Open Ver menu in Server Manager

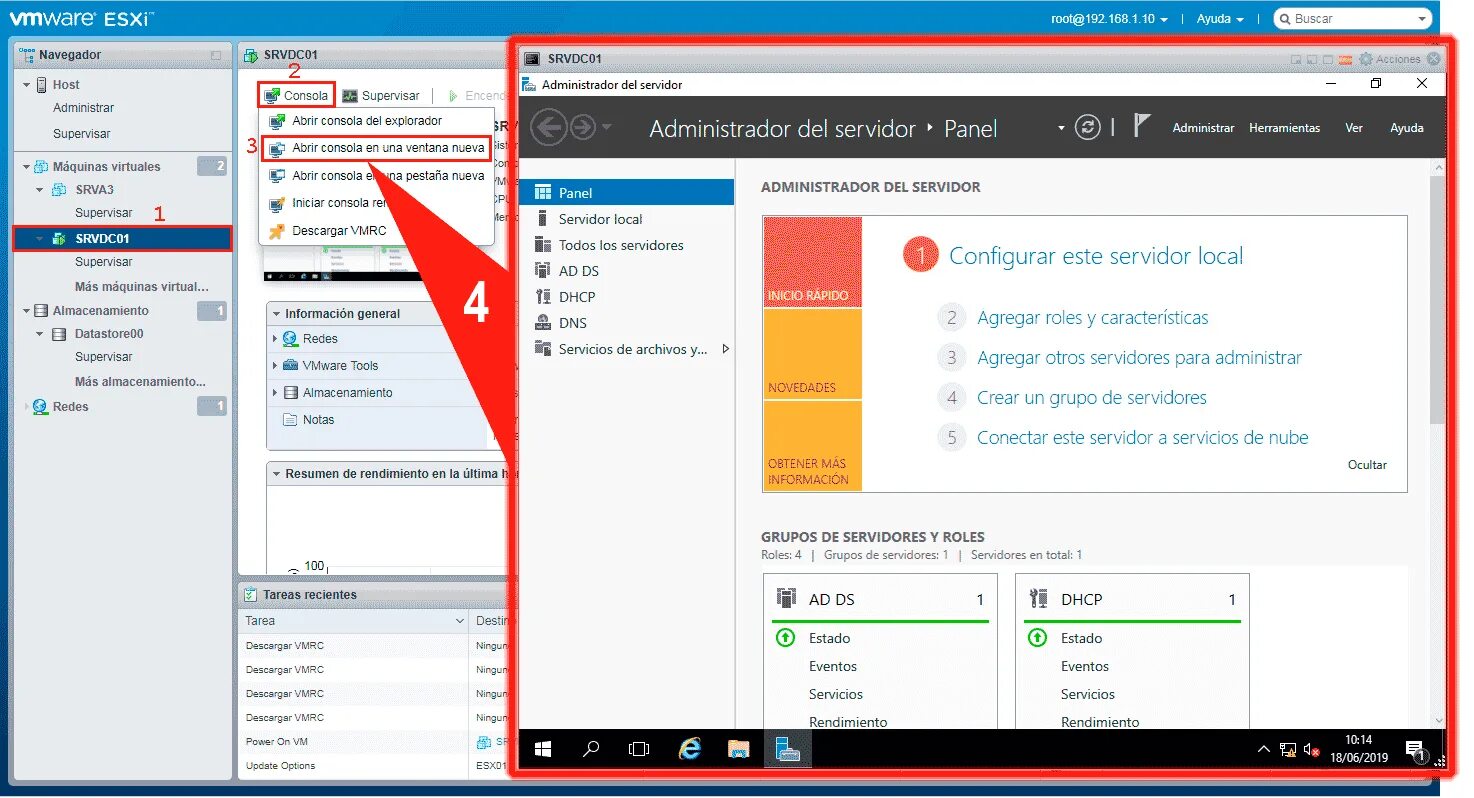1353,128
